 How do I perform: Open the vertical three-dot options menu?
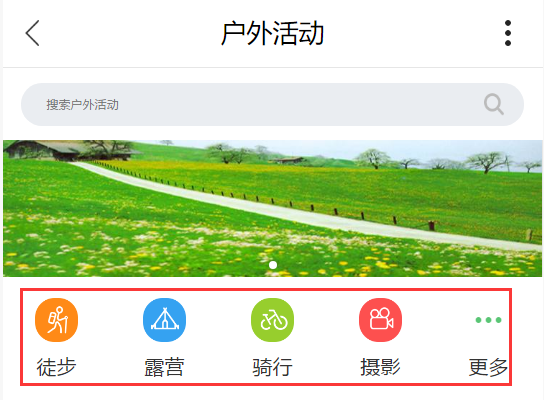pyautogui.click(x=508, y=33)
